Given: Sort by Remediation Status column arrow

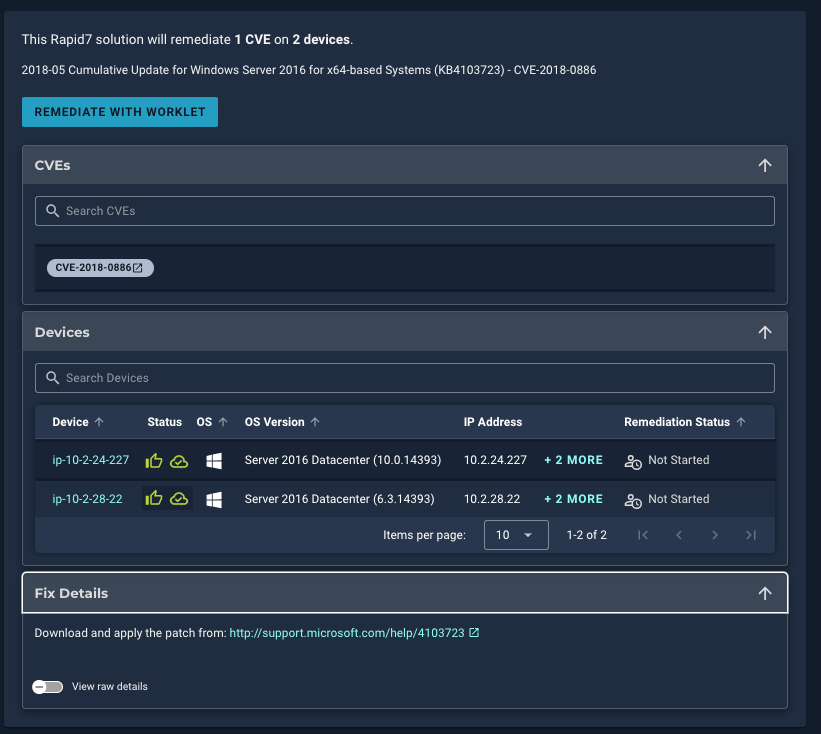Looking at the screenshot, I should [x=741, y=422].
